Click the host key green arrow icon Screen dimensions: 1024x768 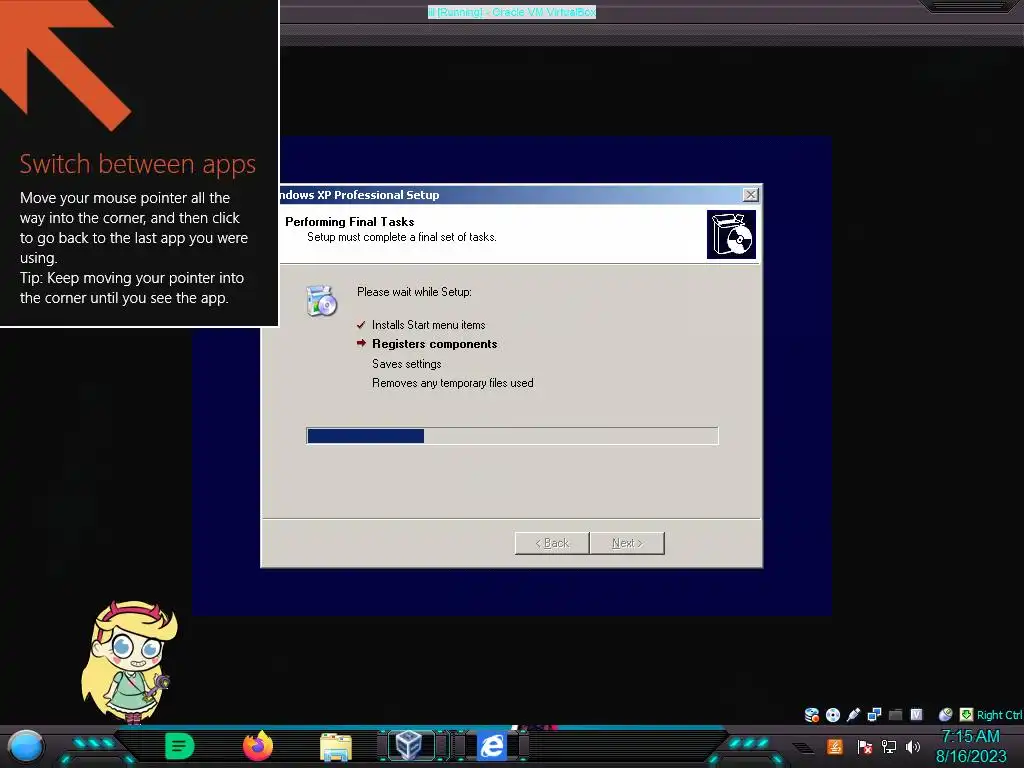967,715
